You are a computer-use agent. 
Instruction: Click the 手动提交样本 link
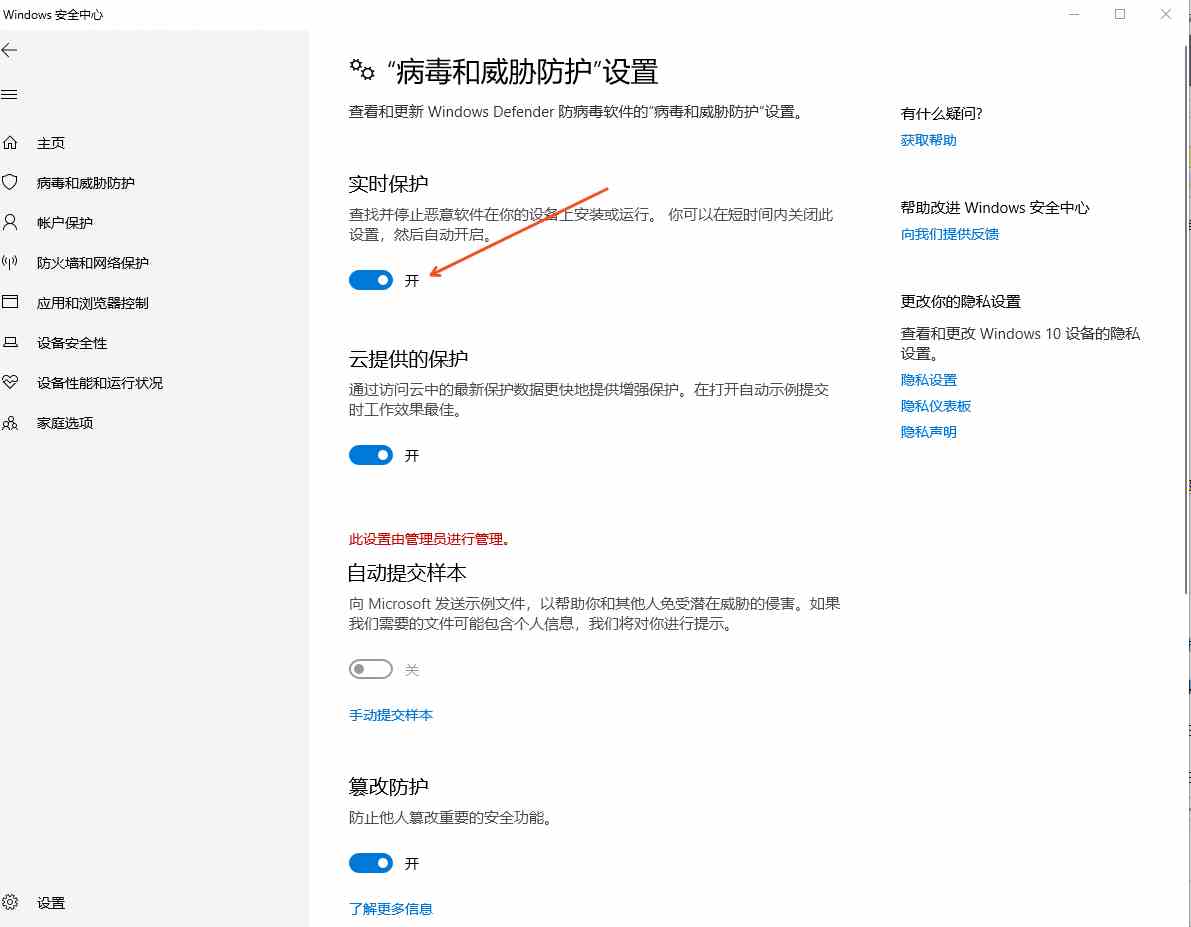tap(390, 715)
